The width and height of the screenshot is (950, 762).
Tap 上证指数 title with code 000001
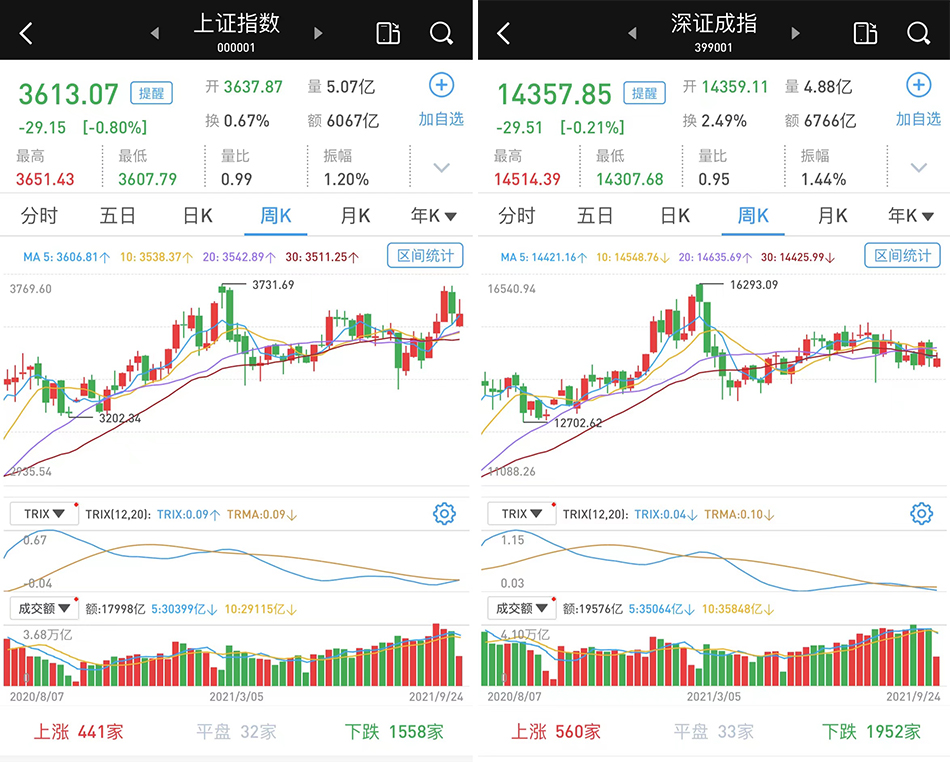[x=236, y=32]
